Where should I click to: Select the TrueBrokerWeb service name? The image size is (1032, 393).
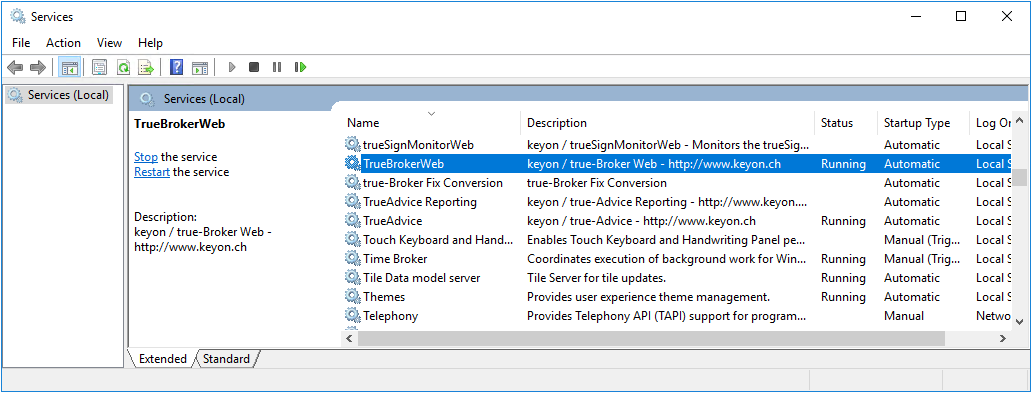403,163
